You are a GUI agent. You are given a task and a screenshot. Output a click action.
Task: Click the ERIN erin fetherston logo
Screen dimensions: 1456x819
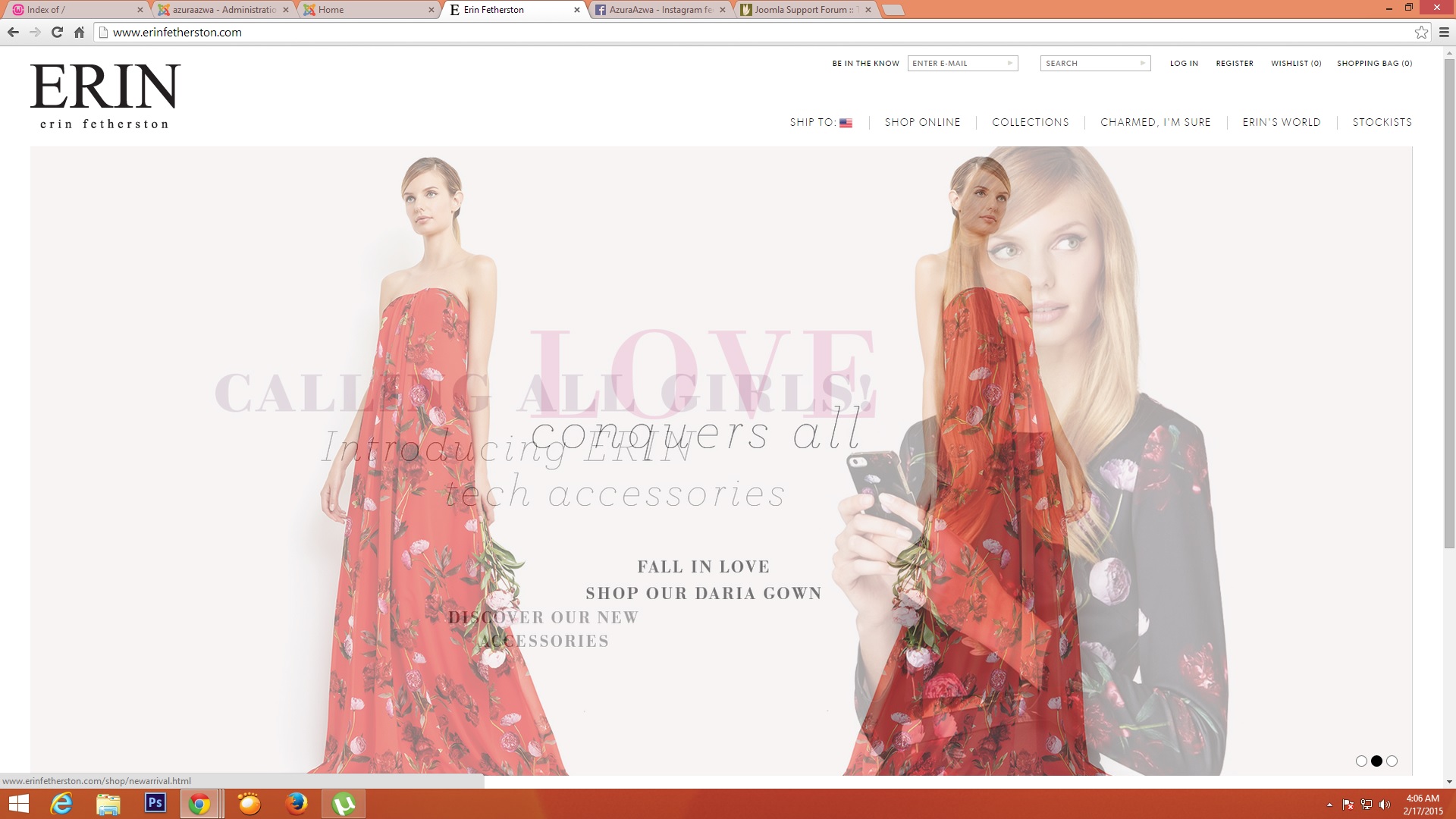[x=105, y=96]
